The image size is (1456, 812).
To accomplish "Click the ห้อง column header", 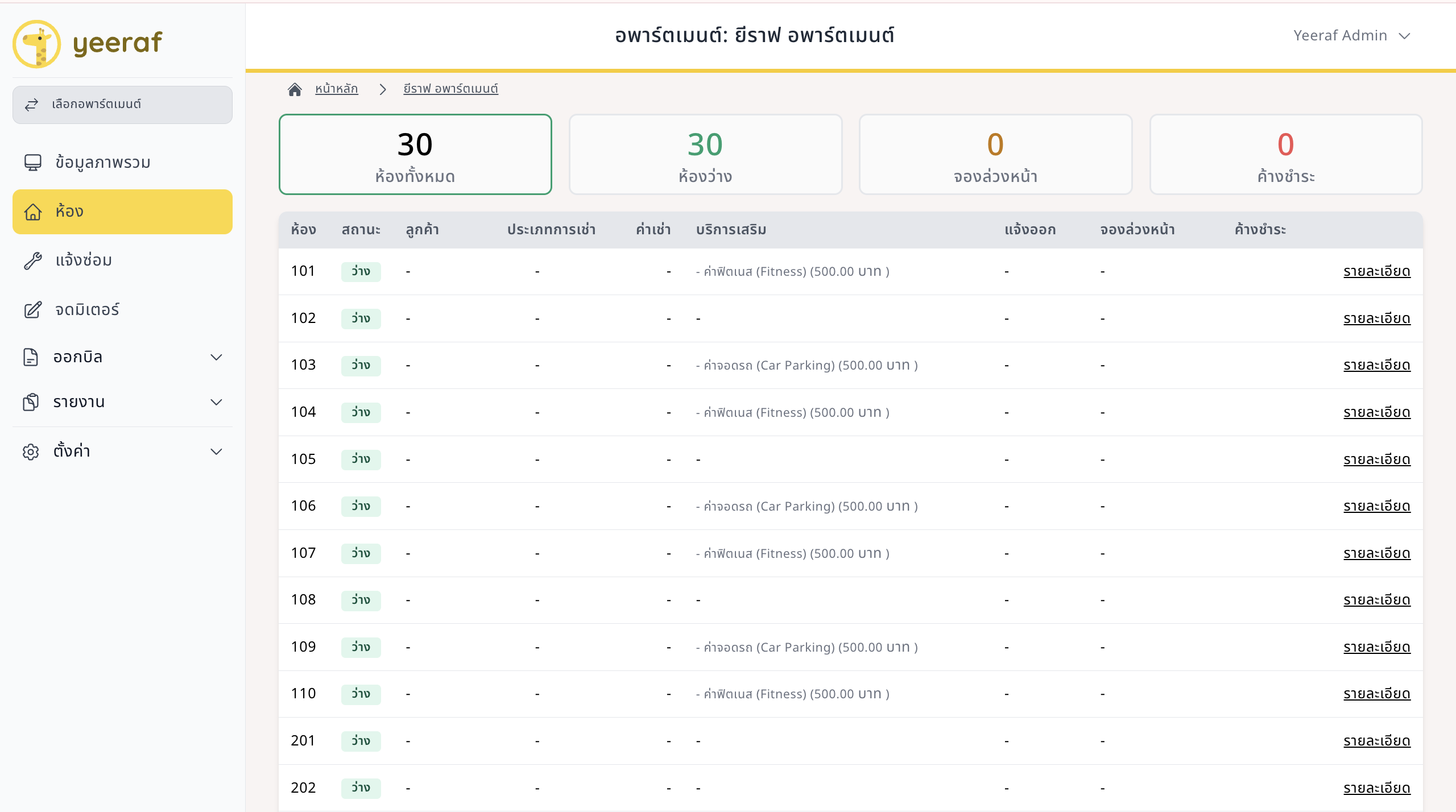I will coord(303,230).
